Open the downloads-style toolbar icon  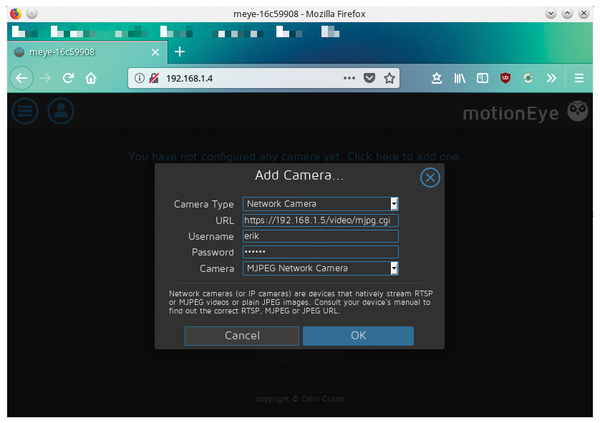[437, 78]
